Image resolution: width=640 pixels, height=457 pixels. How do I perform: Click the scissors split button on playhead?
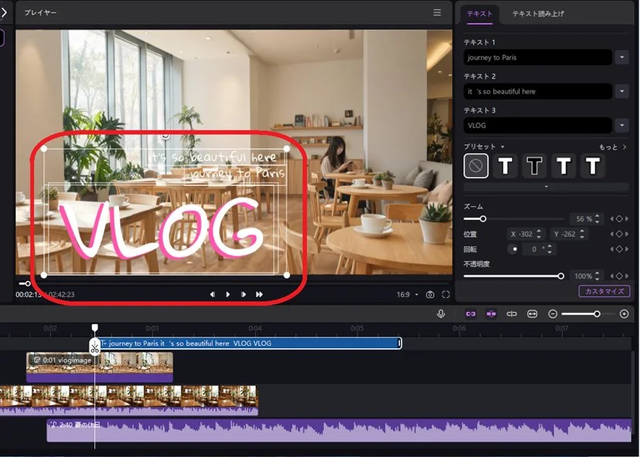pyautogui.click(x=95, y=348)
